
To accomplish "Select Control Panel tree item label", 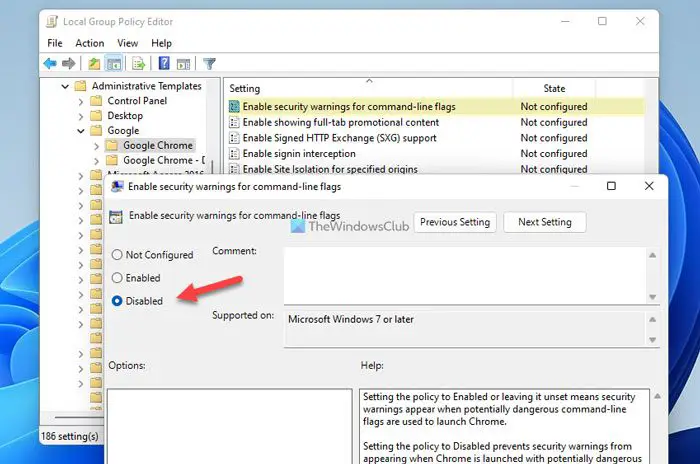I will point(137,100).
